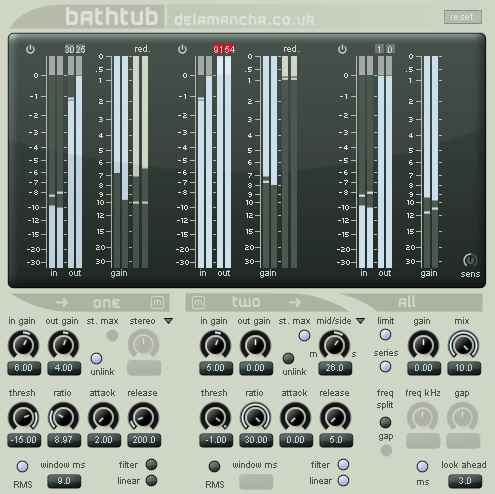
Task: Click the m icon right of ONE header
Action: [157, 302]
